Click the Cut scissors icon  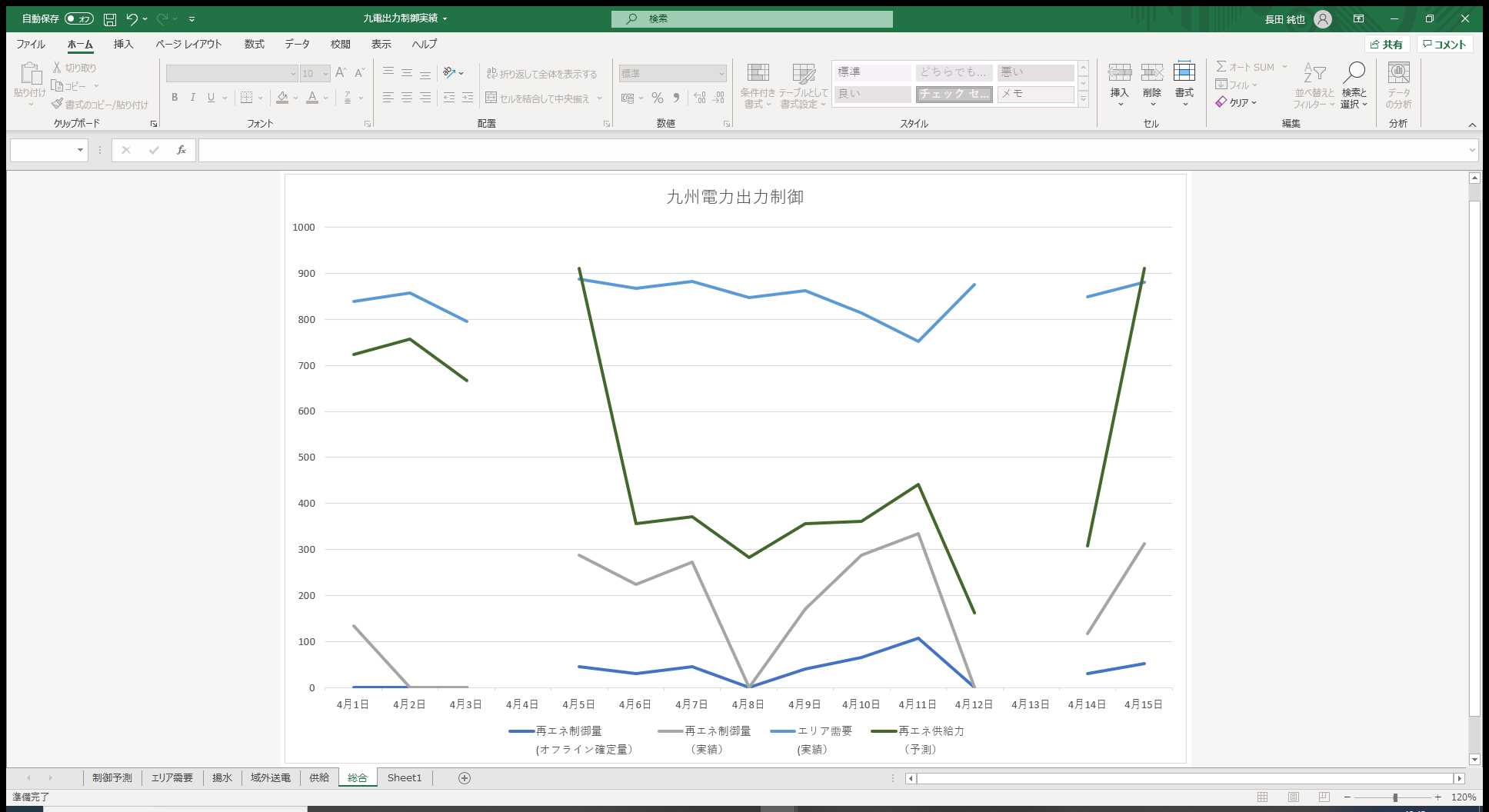pyautogui.click(x=57, y=68)
